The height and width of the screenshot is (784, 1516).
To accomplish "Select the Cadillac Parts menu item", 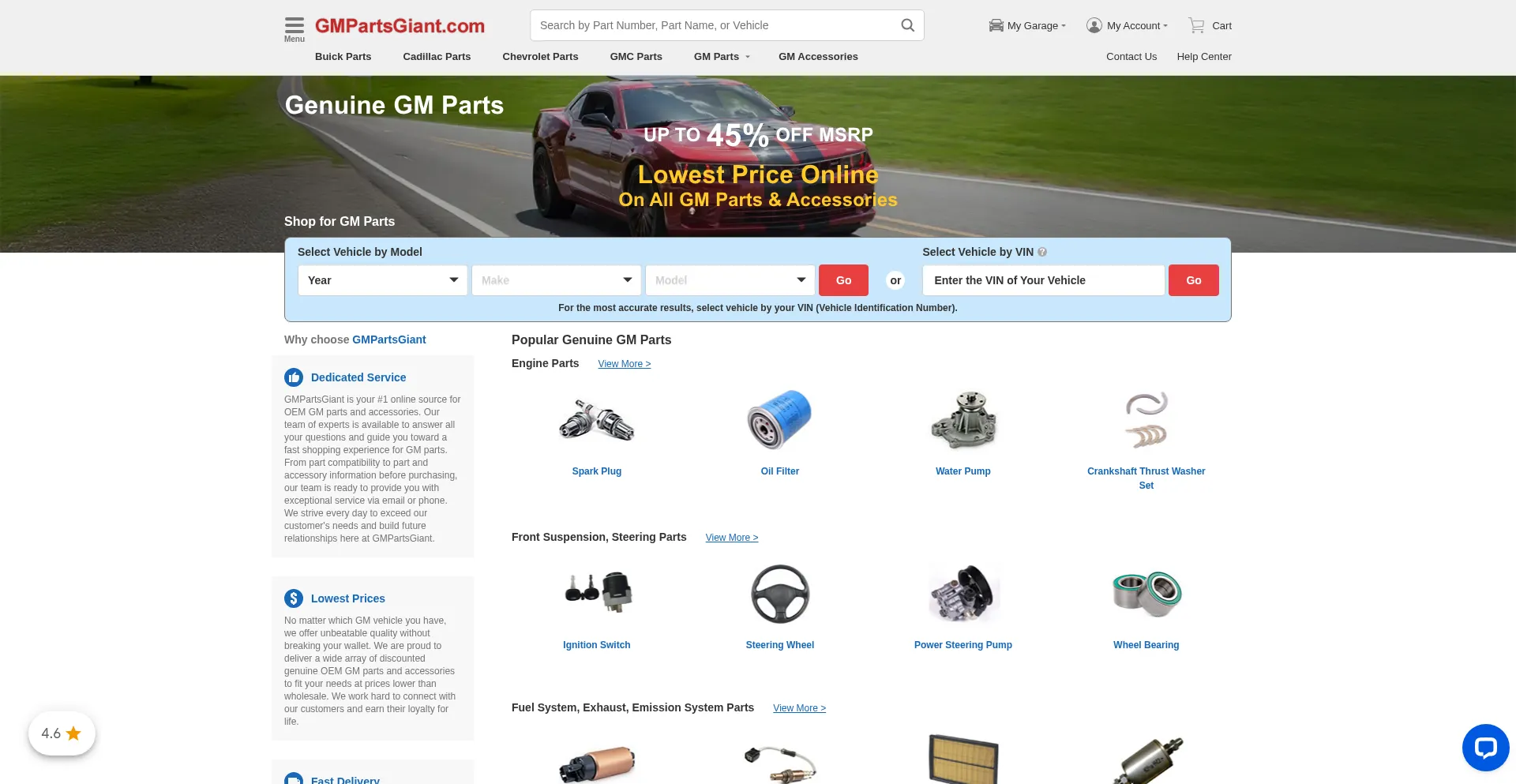I will point(436,56).
